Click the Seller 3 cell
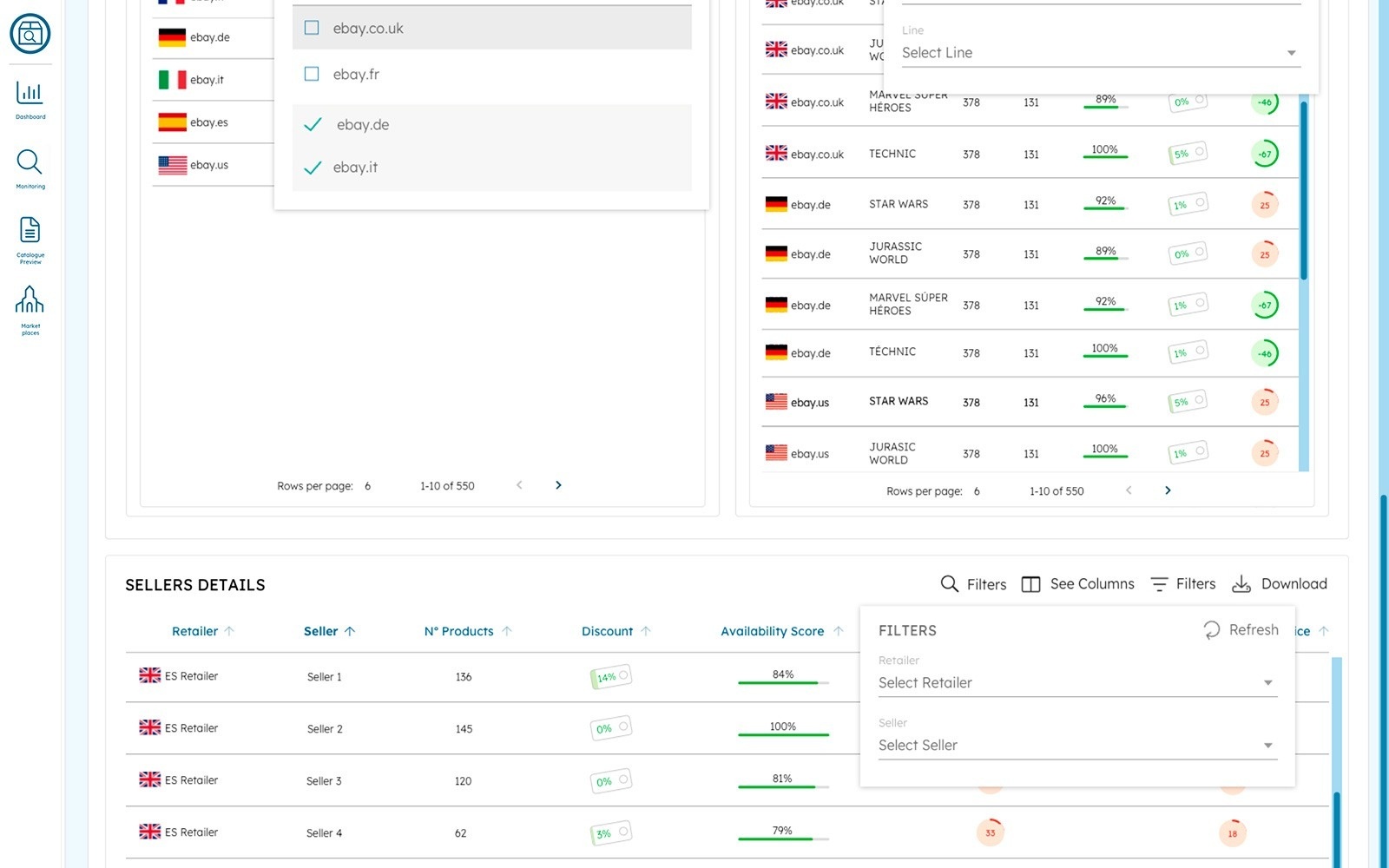 coord(324,781)
